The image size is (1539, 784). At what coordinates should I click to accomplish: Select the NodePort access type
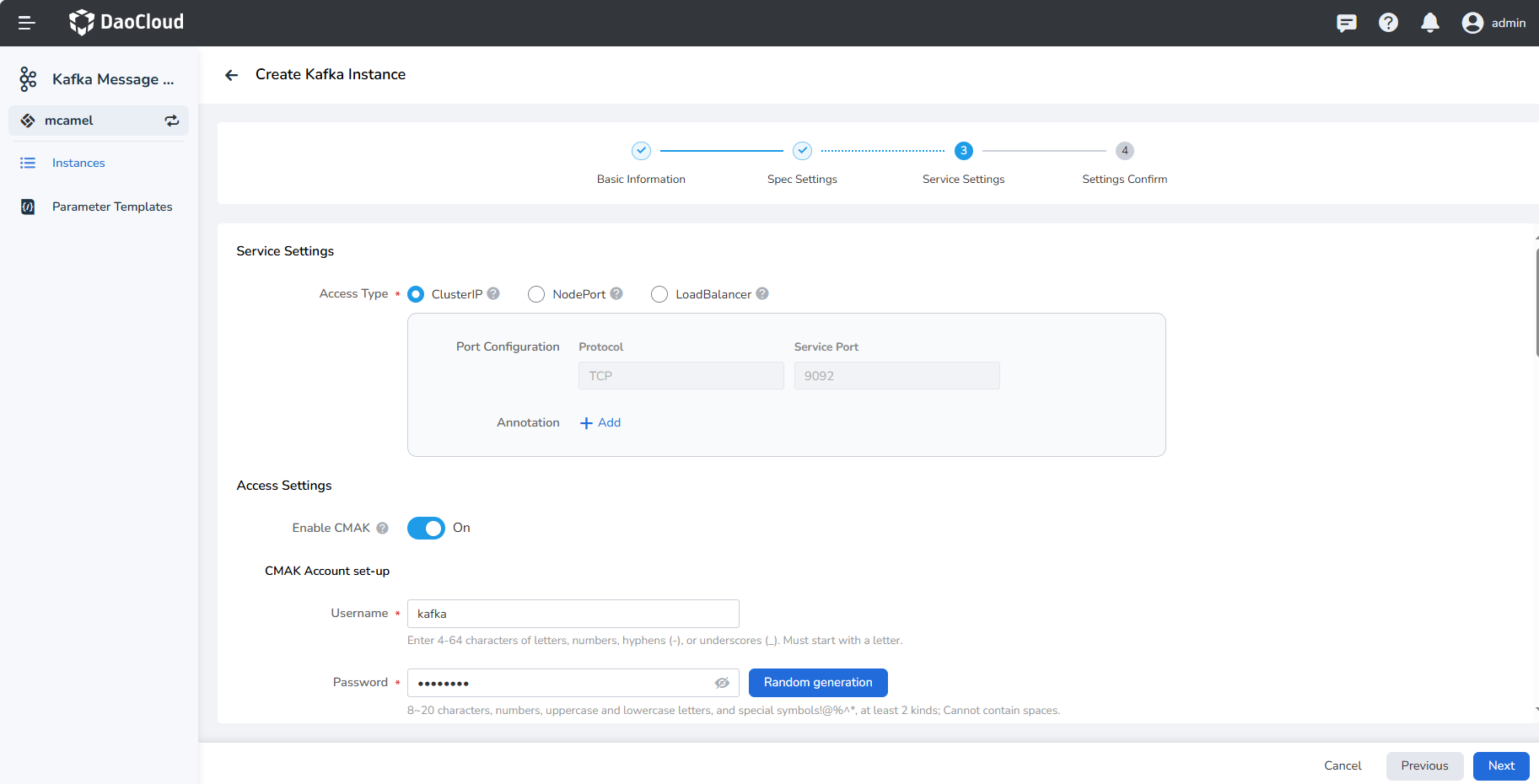[536, 294]
